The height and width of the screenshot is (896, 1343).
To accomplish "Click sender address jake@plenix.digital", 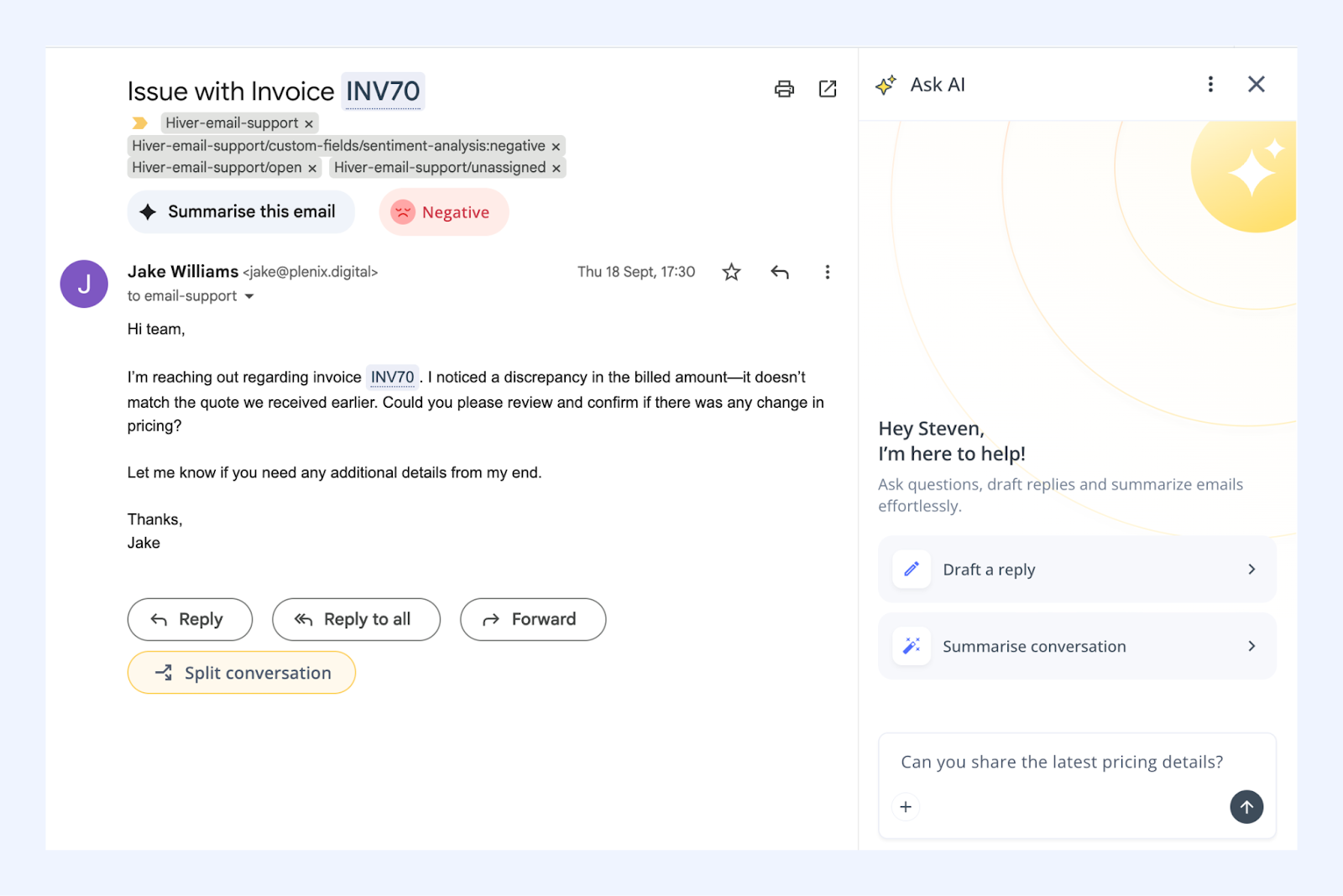I will tap(311, 272).
